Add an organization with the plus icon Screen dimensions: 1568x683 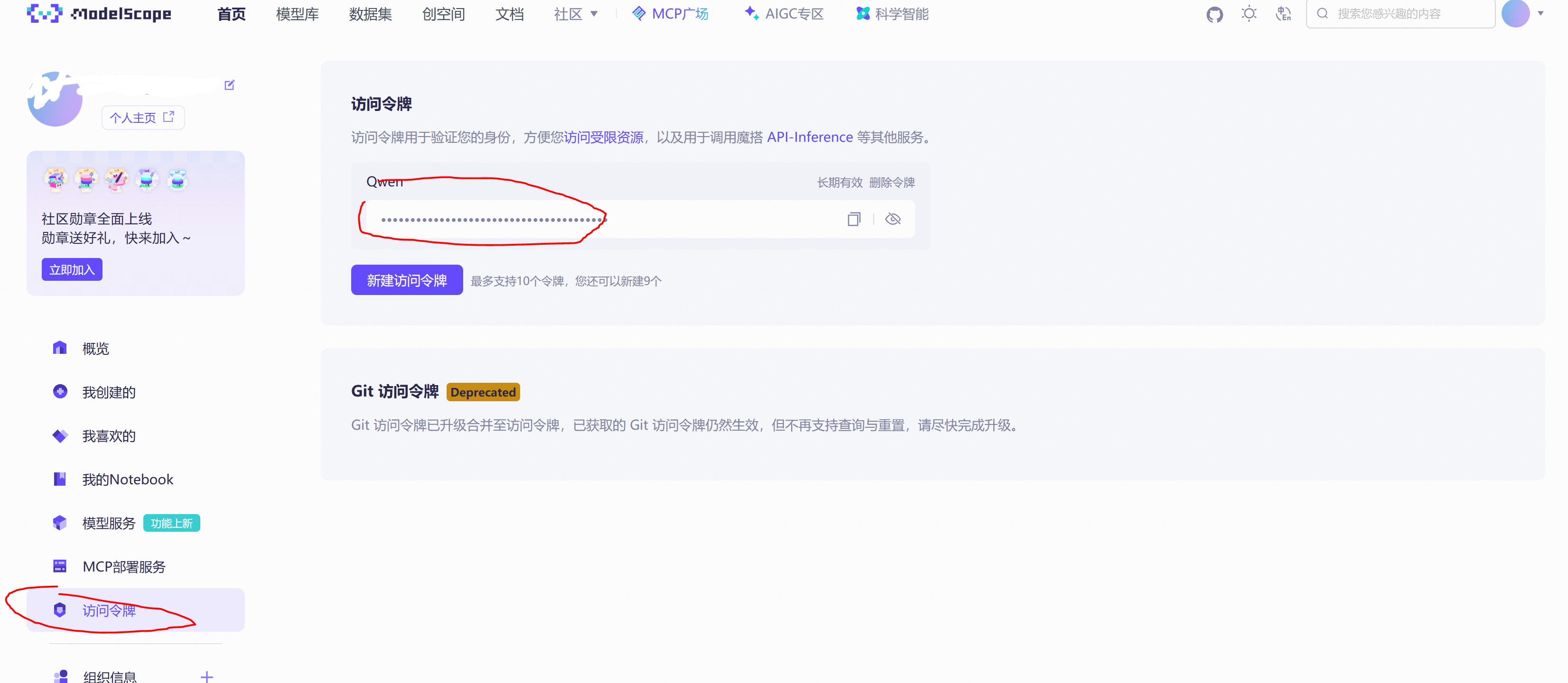click(207, 676)
